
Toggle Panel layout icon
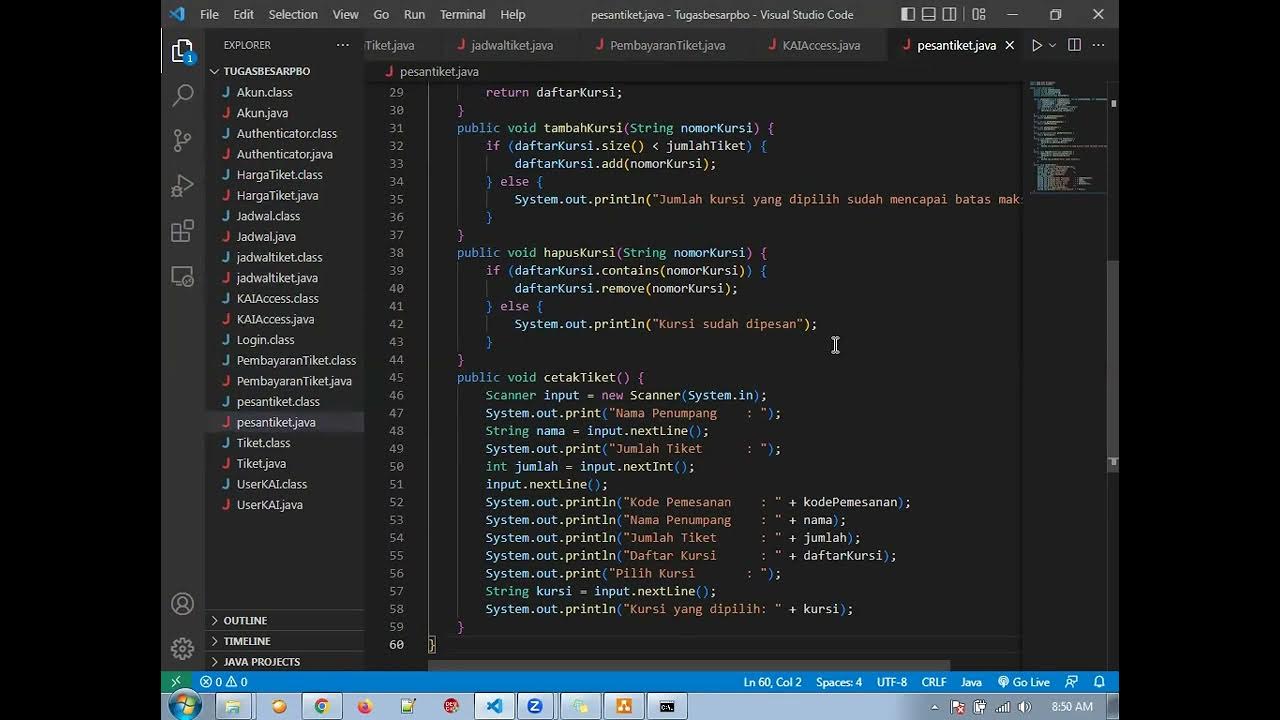[x=929, y=14]
